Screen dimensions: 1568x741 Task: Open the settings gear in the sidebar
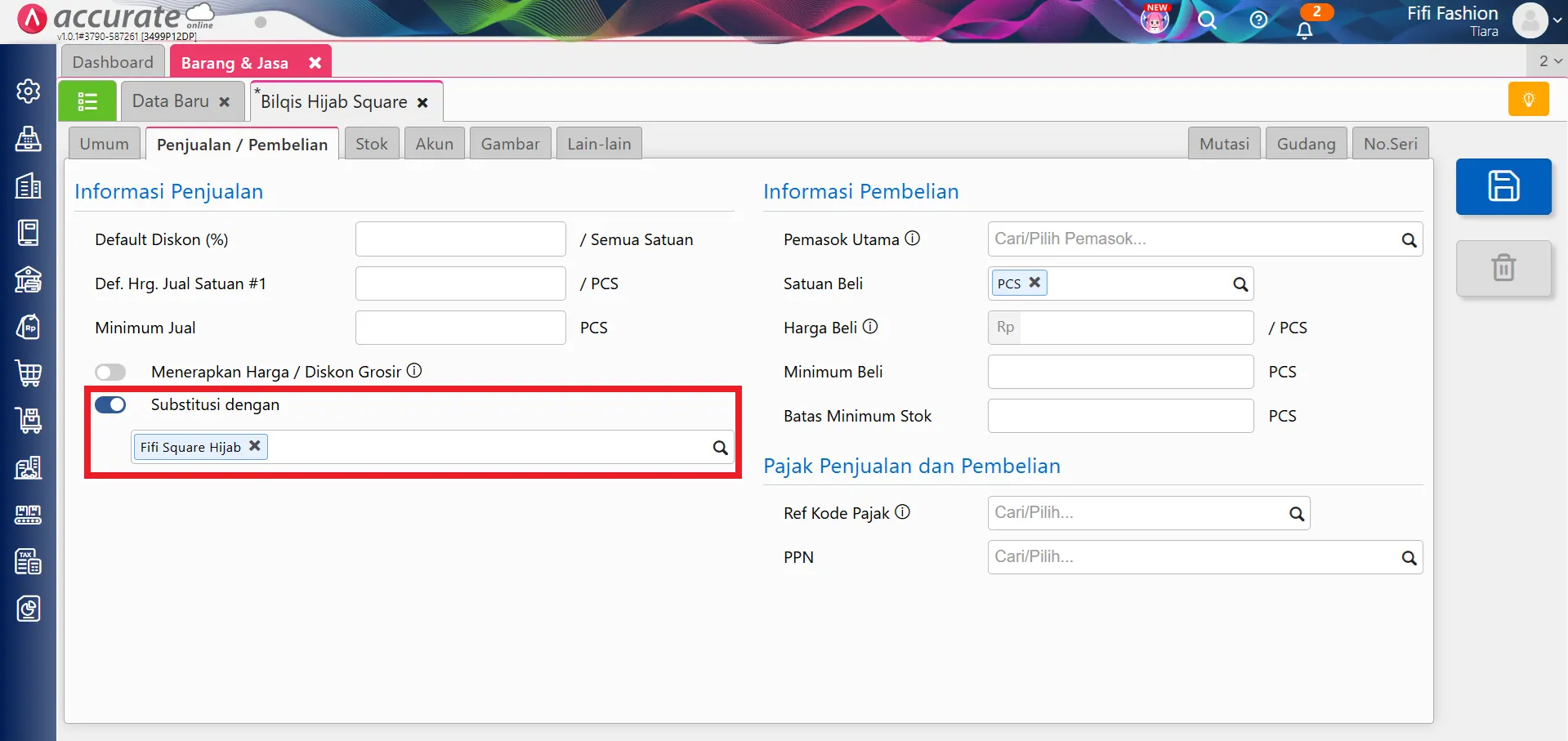point(29,91)
